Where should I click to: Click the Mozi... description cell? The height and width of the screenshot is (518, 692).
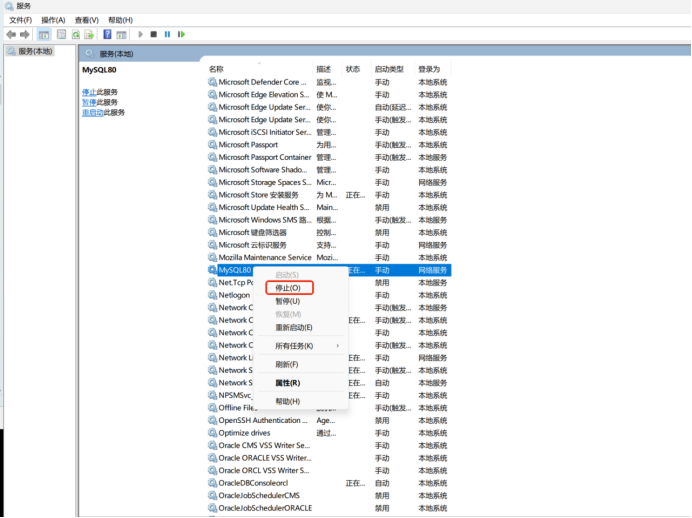[x=327, y=257]
